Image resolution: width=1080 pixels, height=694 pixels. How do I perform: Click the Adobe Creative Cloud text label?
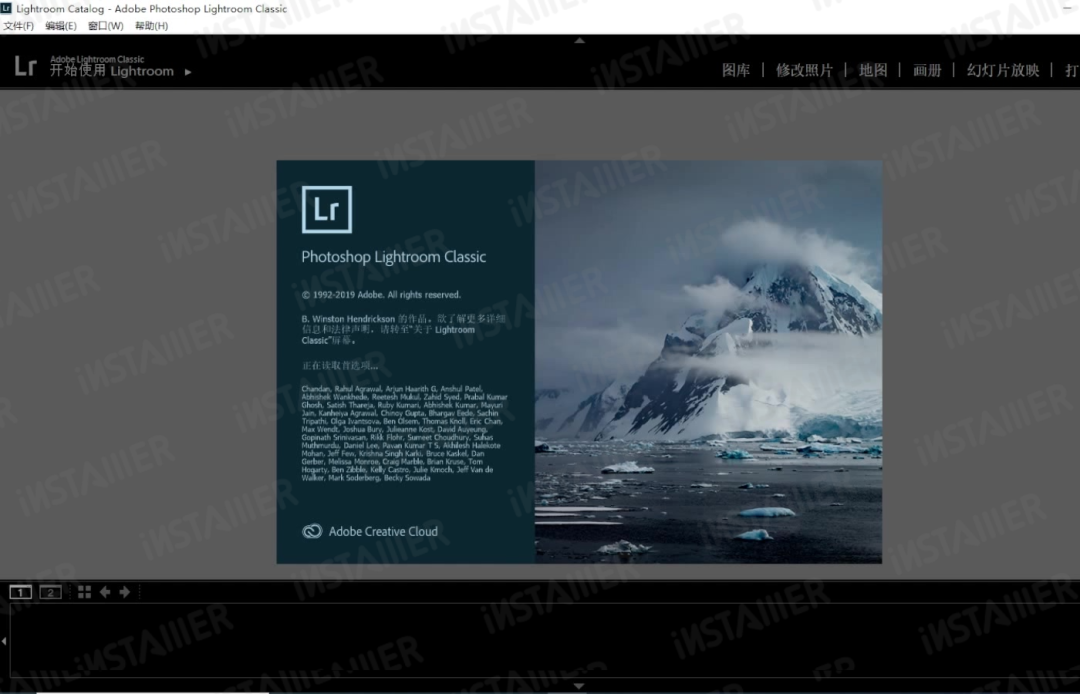point(383,532)
